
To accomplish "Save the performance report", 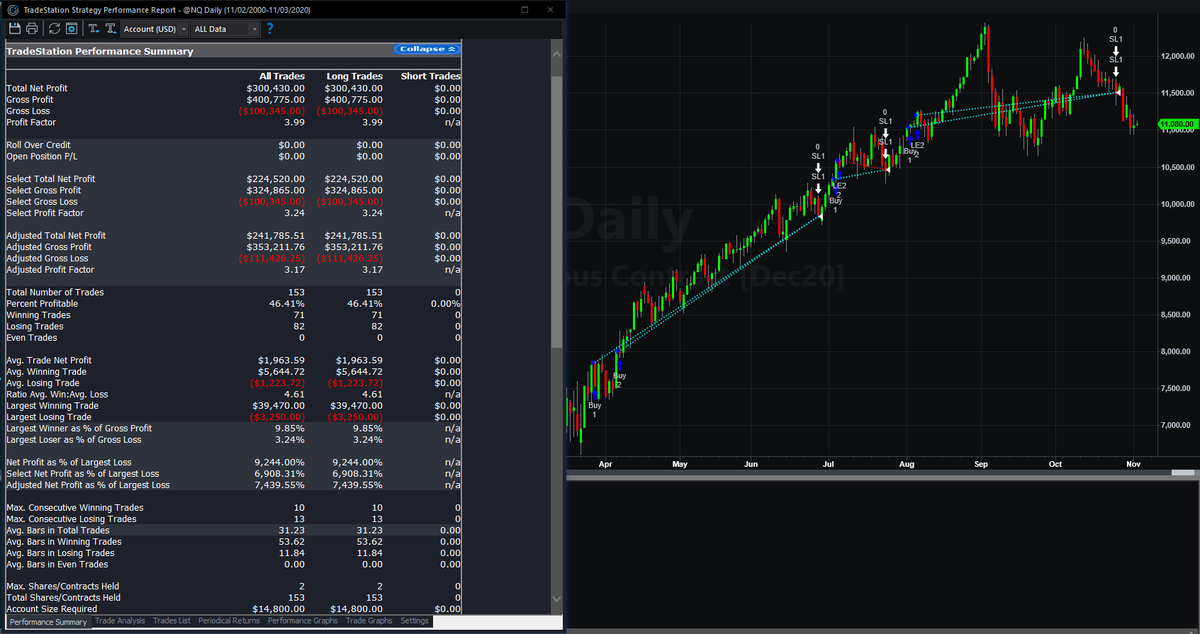I will (14, 28).
